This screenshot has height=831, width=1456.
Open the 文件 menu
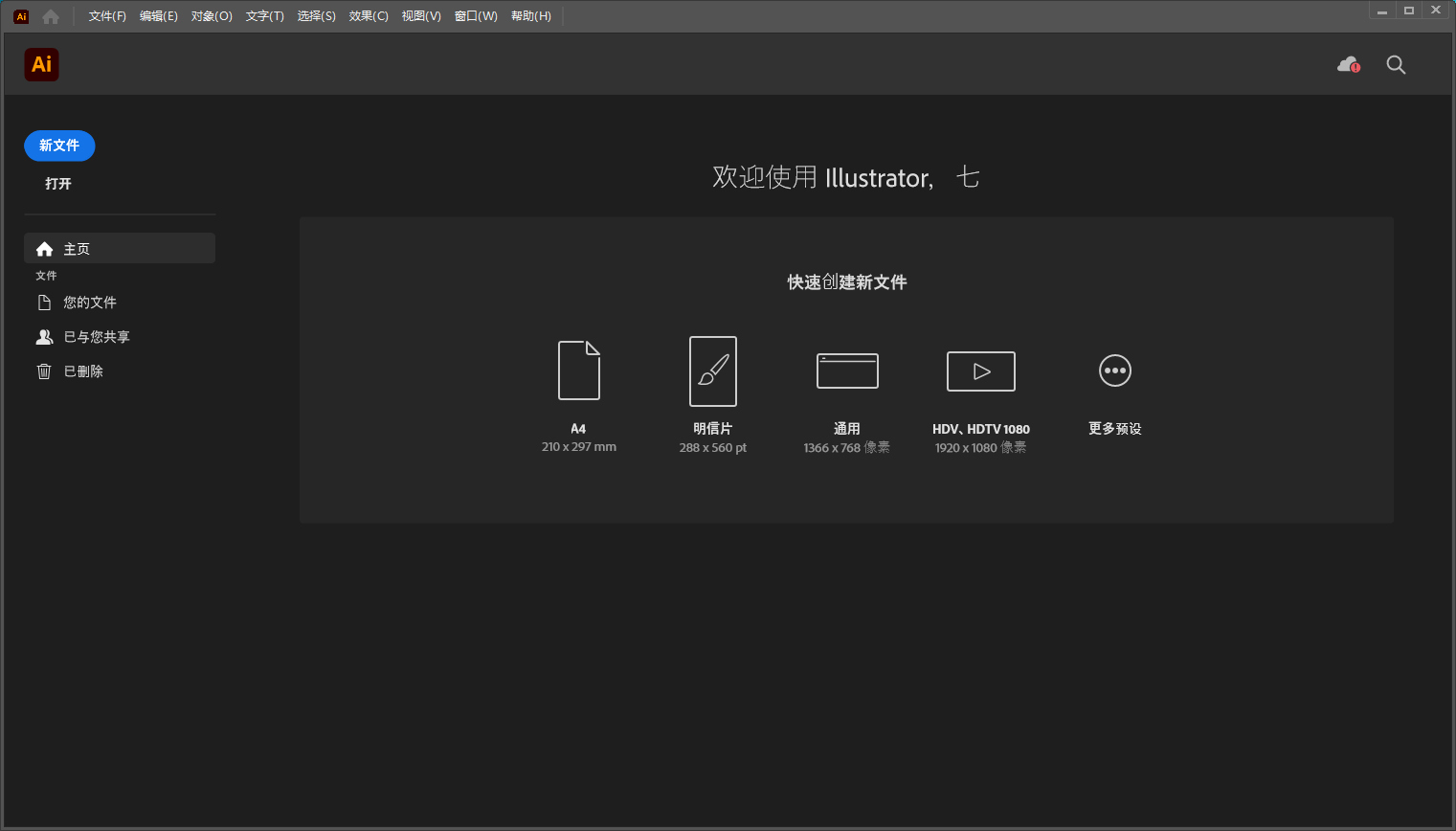[x=105, y=15]
